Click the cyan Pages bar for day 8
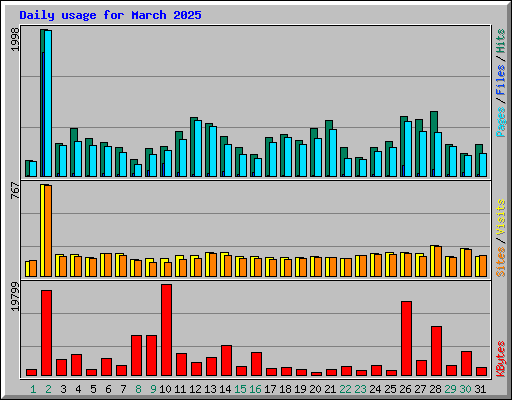 [138, 170]
